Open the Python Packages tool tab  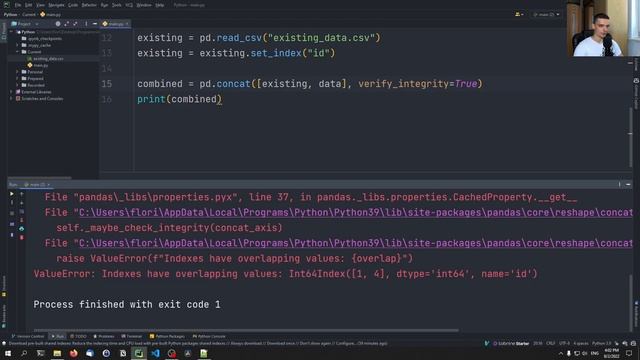coord(167,336)
